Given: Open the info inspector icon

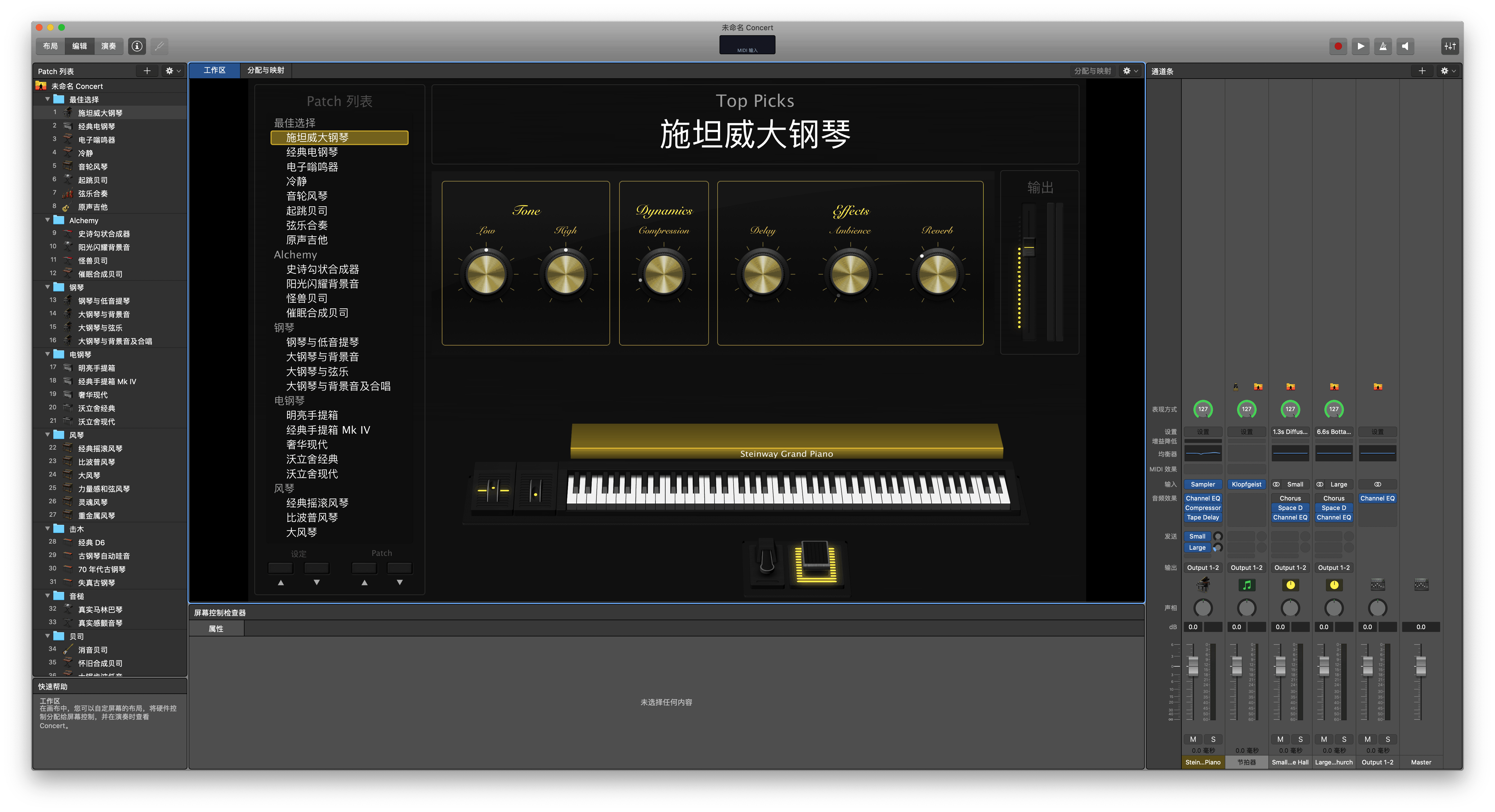Looking at the screenshot, I should (137, 46).
